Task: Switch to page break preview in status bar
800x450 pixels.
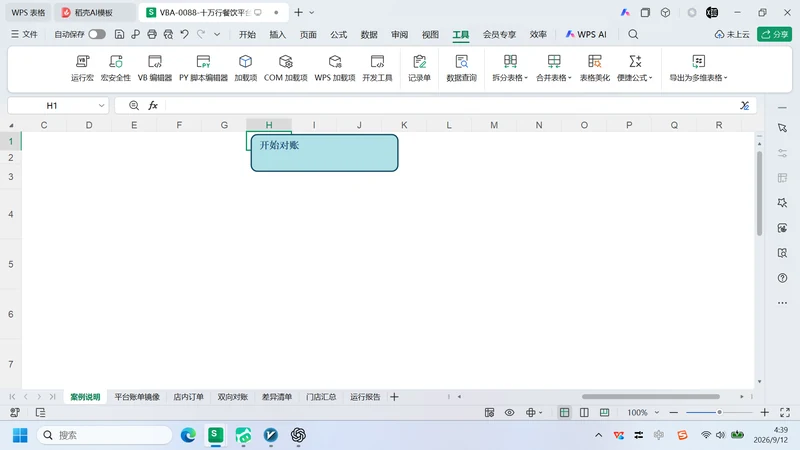Action: tap(604, 412)
